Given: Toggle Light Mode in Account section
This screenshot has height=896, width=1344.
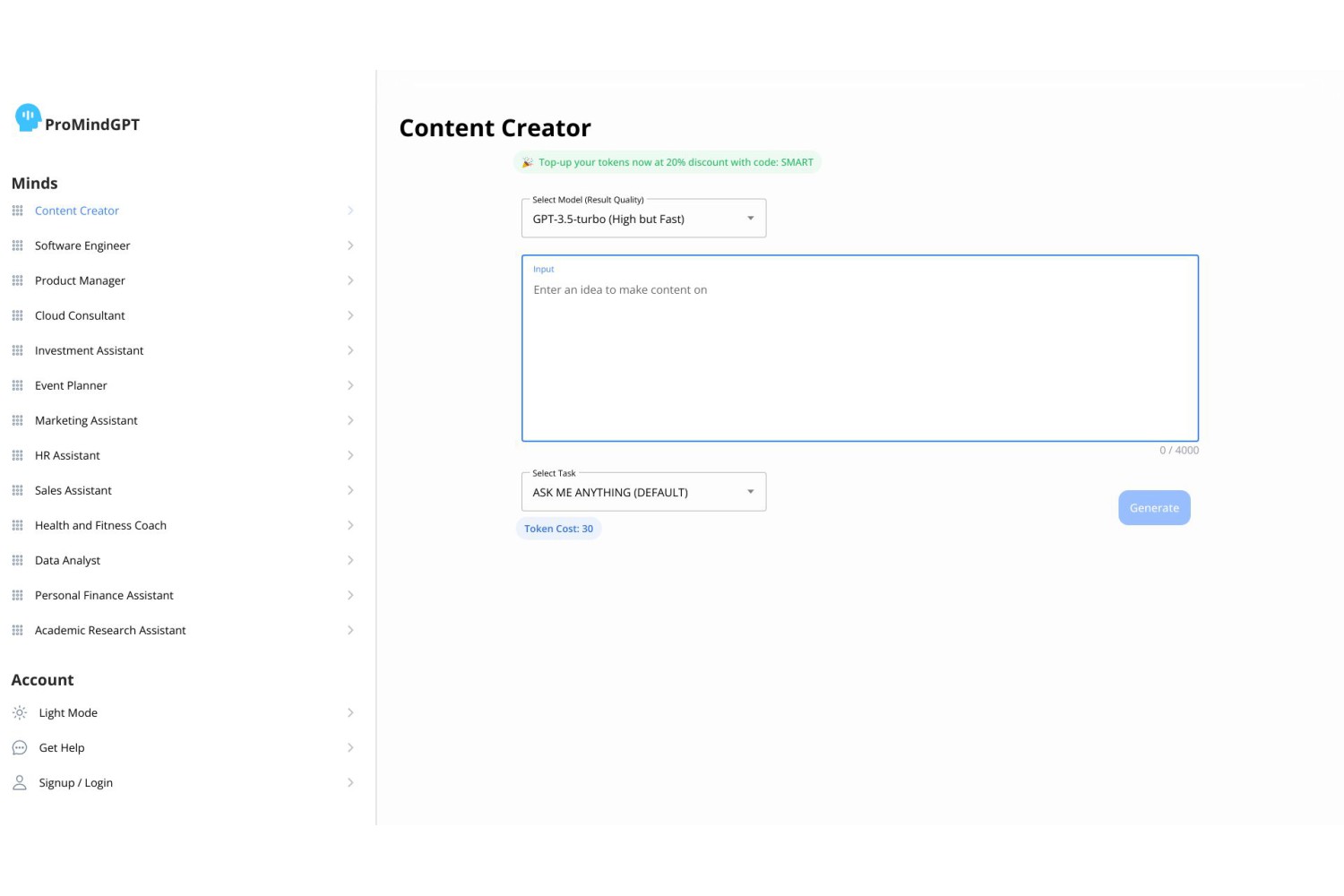Looking at the screenshot, I should pyautogui.click(x=183, y=713).
